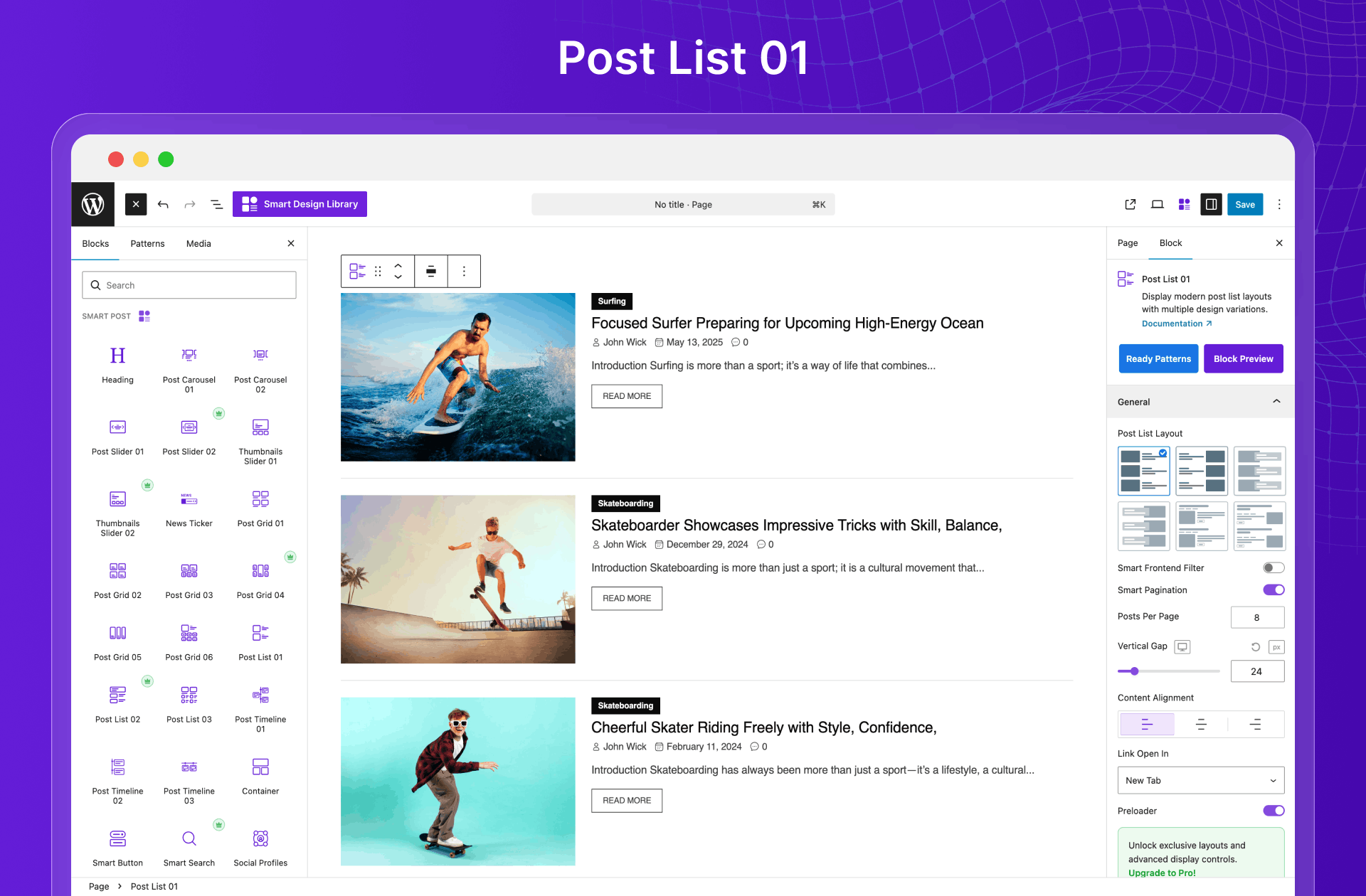Viewport: 1366px width, 896px height.
Task: Toggle the settings sidebar panel icon
Action: pyautogui.click(x=1211, y=205)
